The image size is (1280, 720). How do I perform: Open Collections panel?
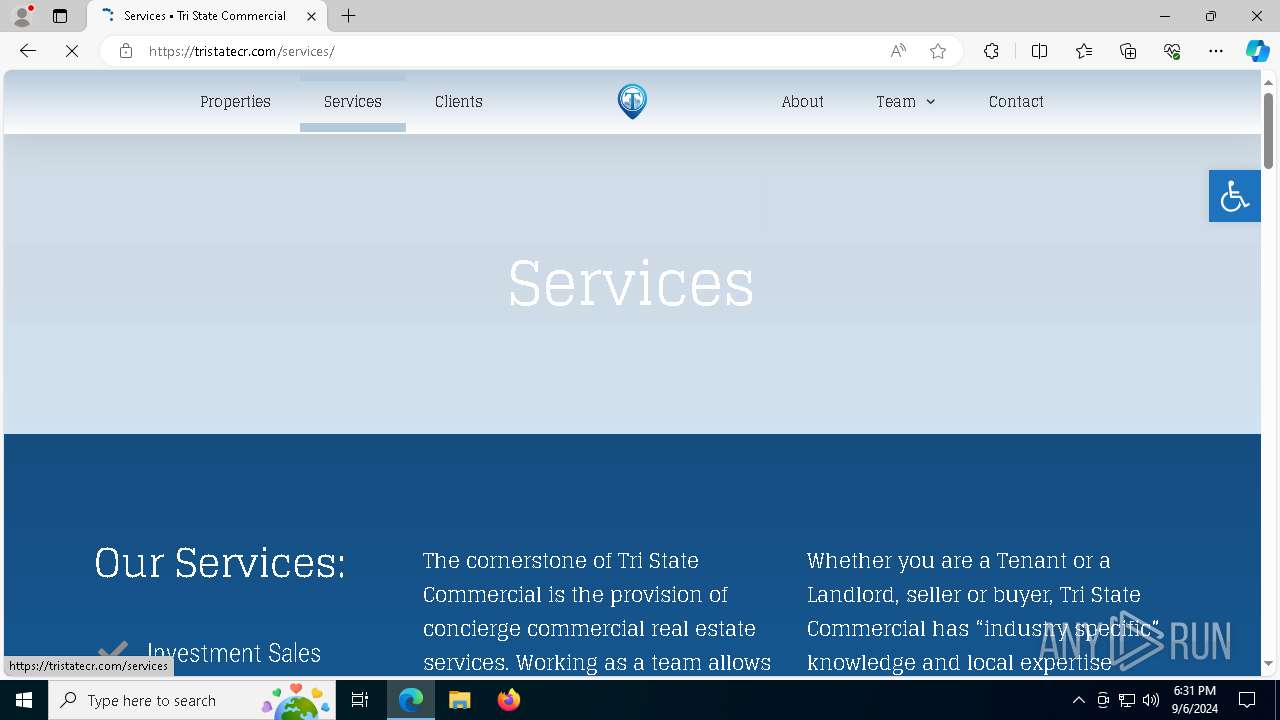coord(1128,51)
